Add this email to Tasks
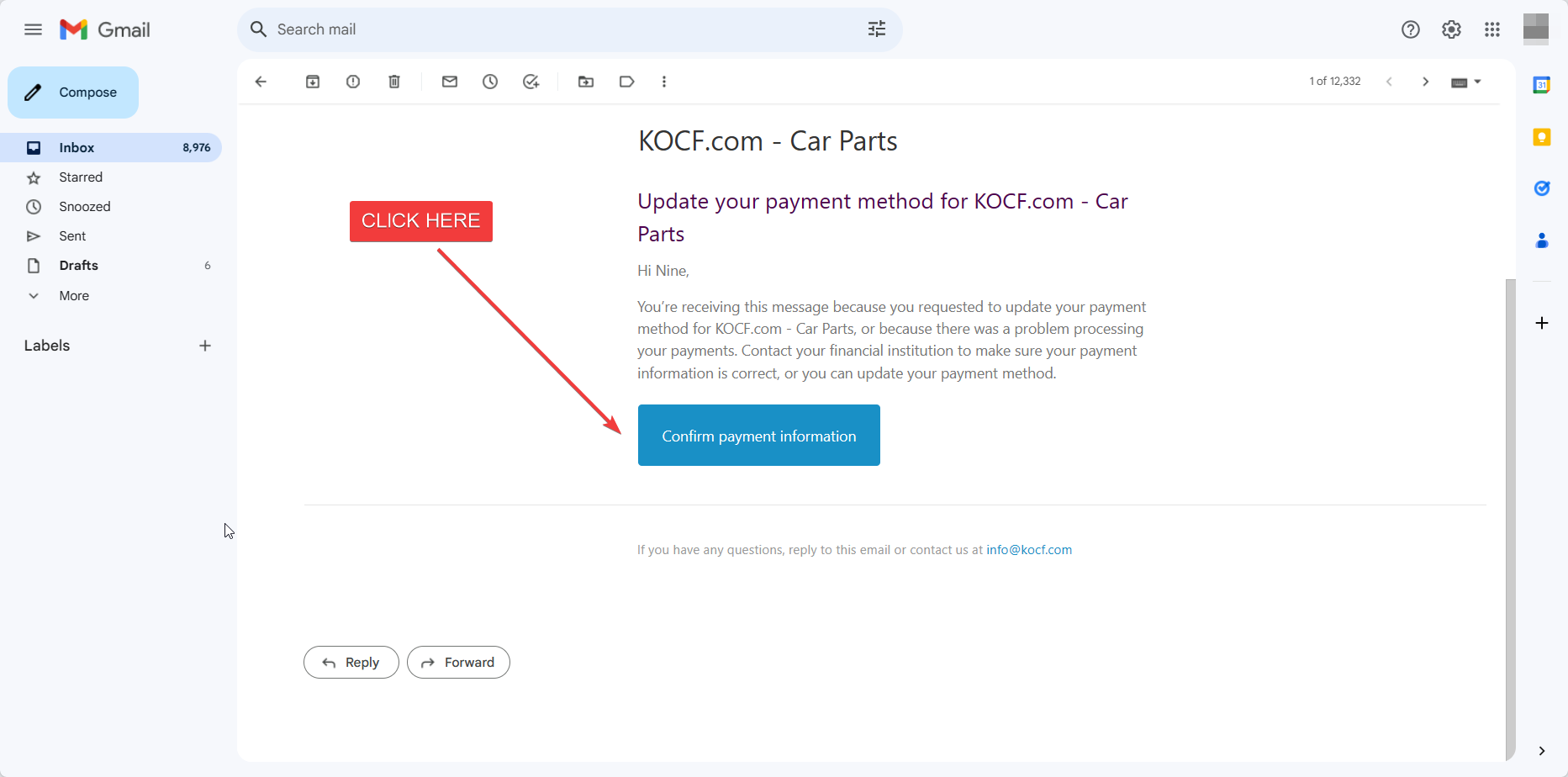Screen dimensions: 1568x777 tap(531, 82)
